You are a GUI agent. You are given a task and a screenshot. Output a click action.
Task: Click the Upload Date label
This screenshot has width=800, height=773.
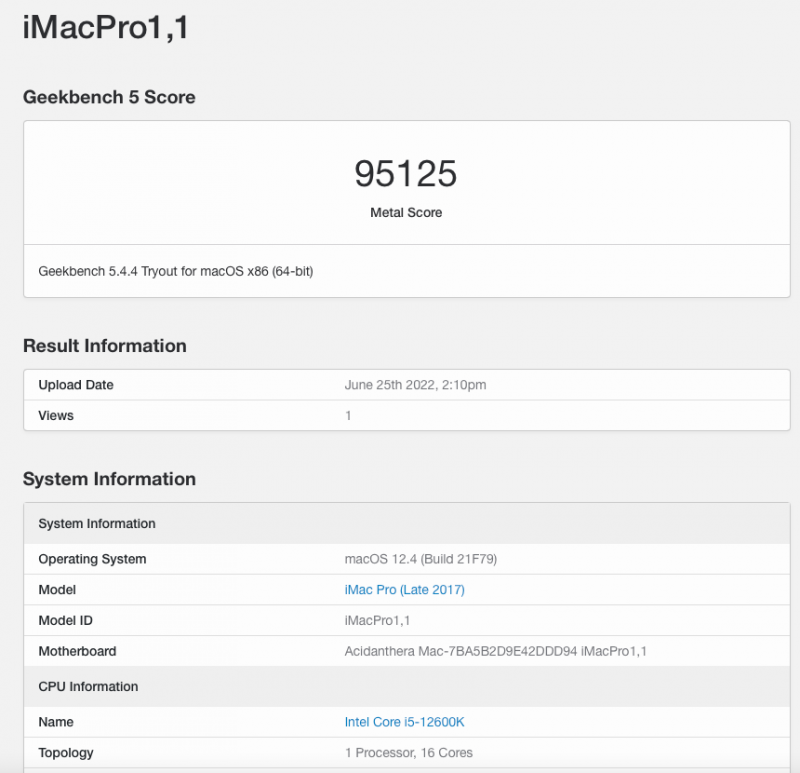pyautogui.click(x=76, y=385)
